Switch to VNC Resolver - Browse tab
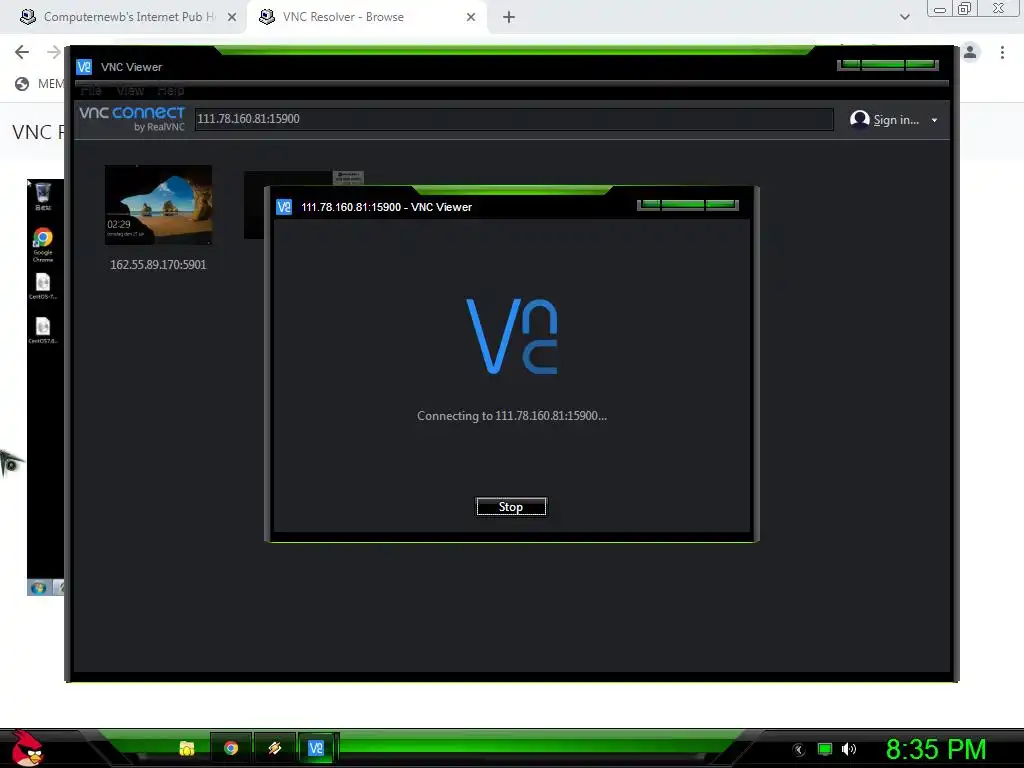This screenshot has height=768, width=1024. [343, 17]
